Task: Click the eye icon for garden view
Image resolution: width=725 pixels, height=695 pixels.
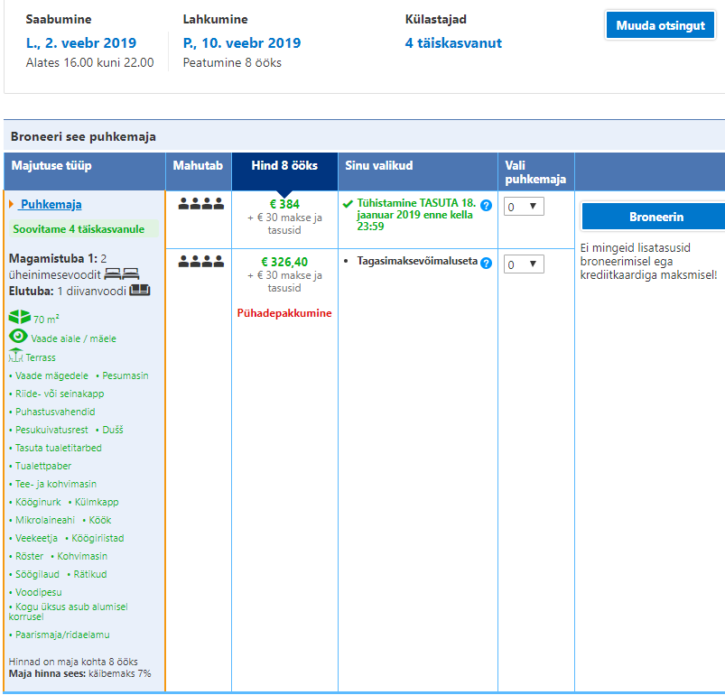Action: [x=18, y=338]
